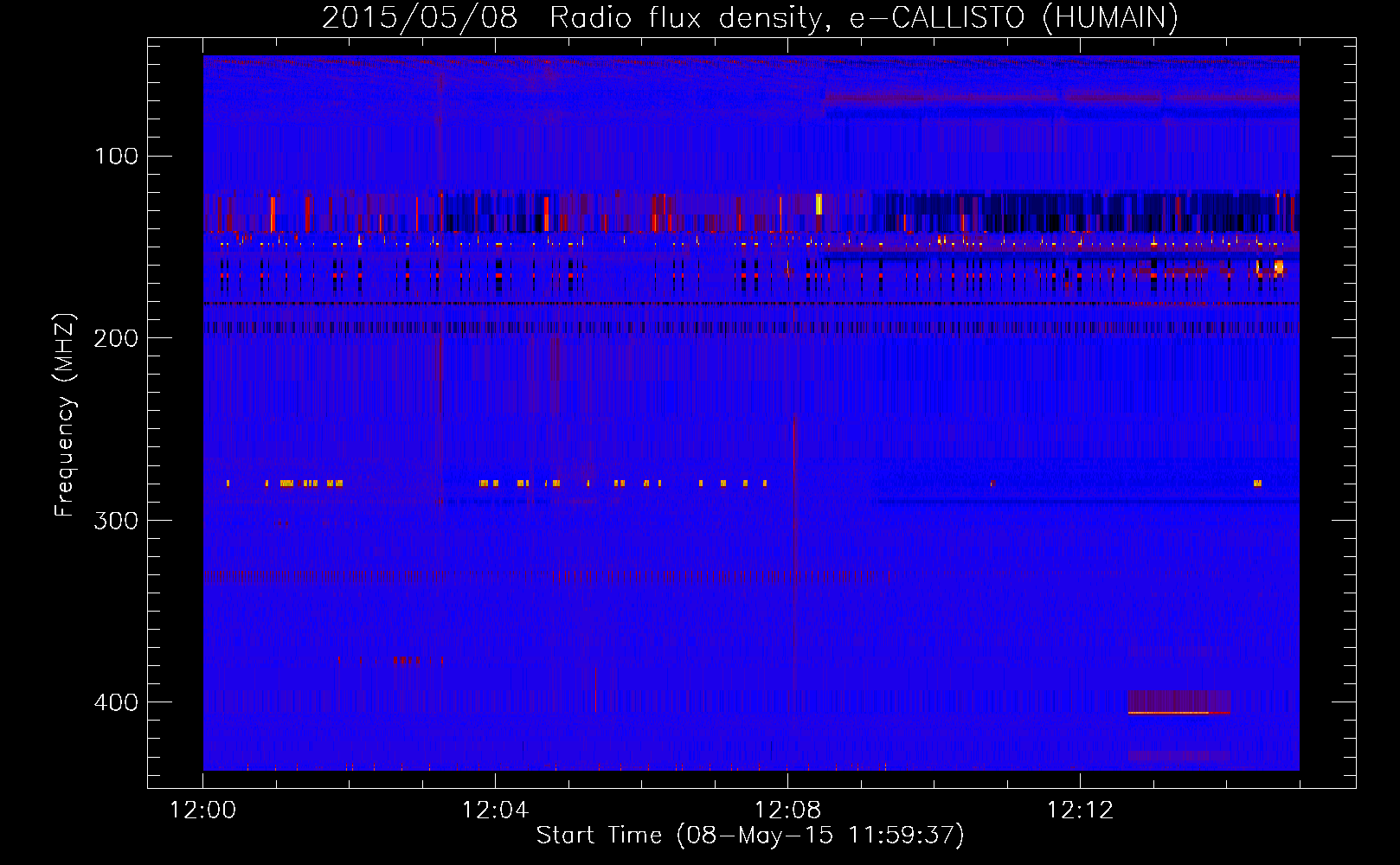
Task: Click the '12:12' time tick label
Action: [1080, 811]
